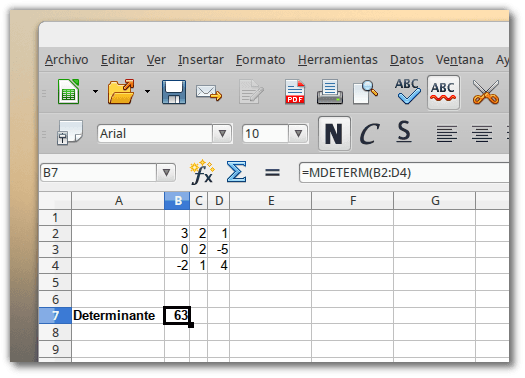This screenshot has width=525, height=378.
Task: Click the Edit File pencil icon
Action: coord(251,92)
